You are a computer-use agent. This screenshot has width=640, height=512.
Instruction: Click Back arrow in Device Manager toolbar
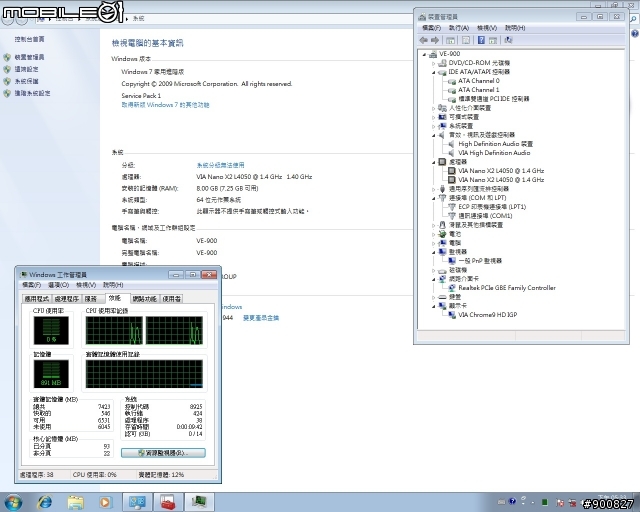(x=423, y=40)
